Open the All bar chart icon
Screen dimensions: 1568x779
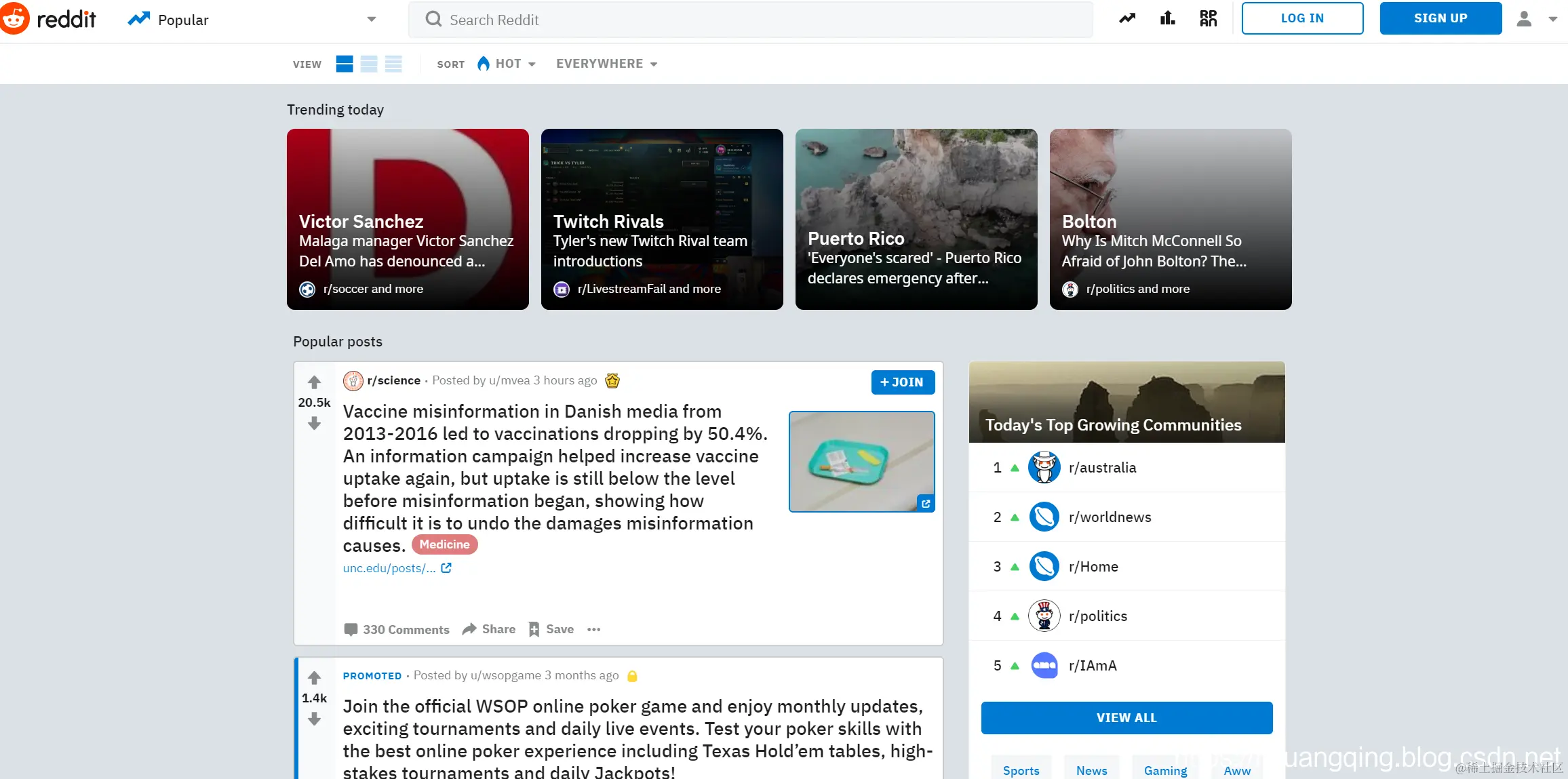1167,18
